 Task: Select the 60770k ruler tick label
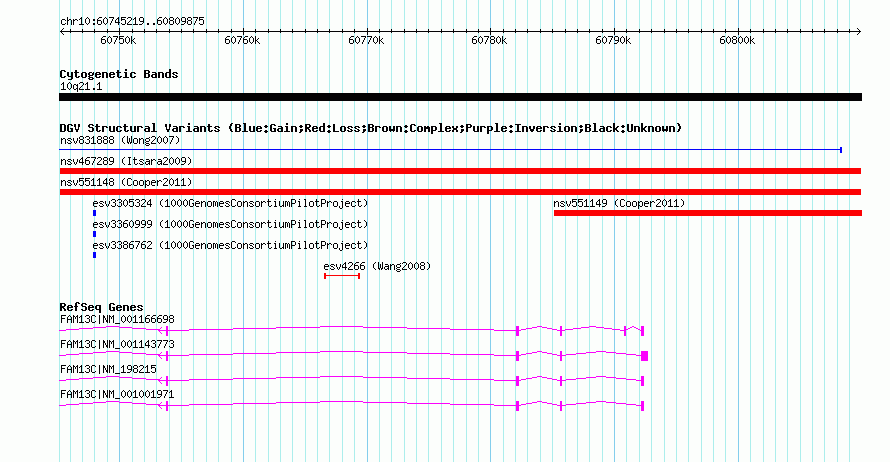366,40
